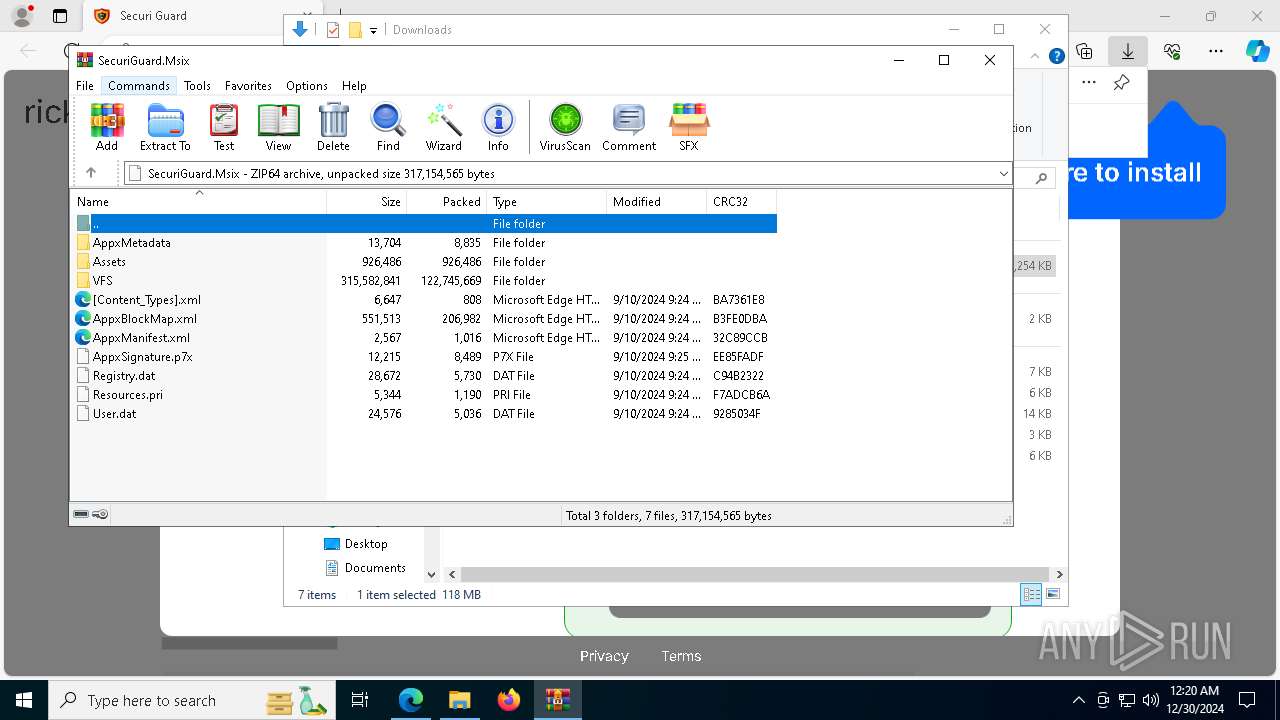The width and height of the screenshot is (1280, 720).
Task: Go up one level with arrow icon
Action: pyautogui.click(x=91, y=173)
